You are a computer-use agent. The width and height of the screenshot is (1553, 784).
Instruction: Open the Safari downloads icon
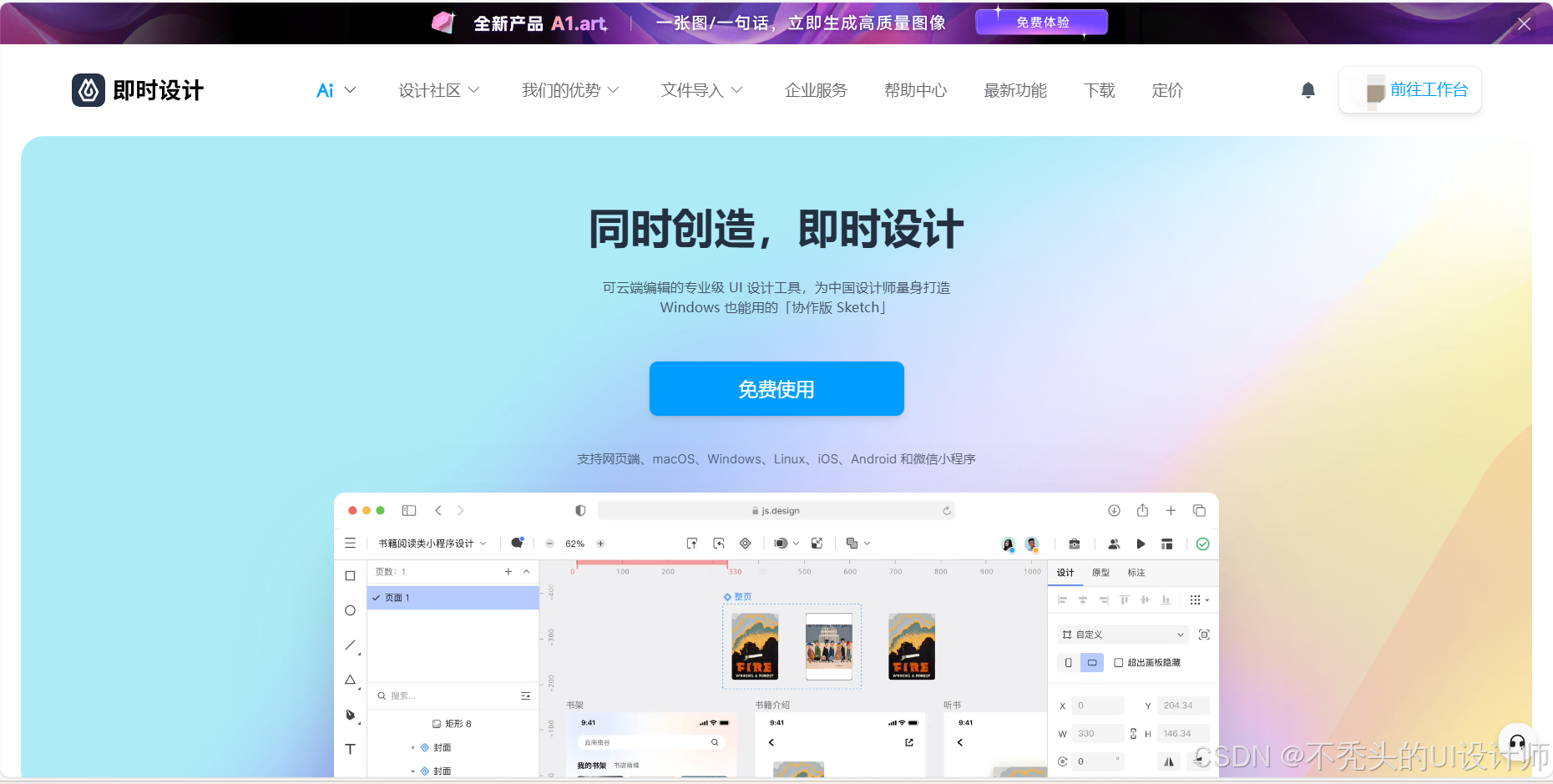pos(1114,510)
